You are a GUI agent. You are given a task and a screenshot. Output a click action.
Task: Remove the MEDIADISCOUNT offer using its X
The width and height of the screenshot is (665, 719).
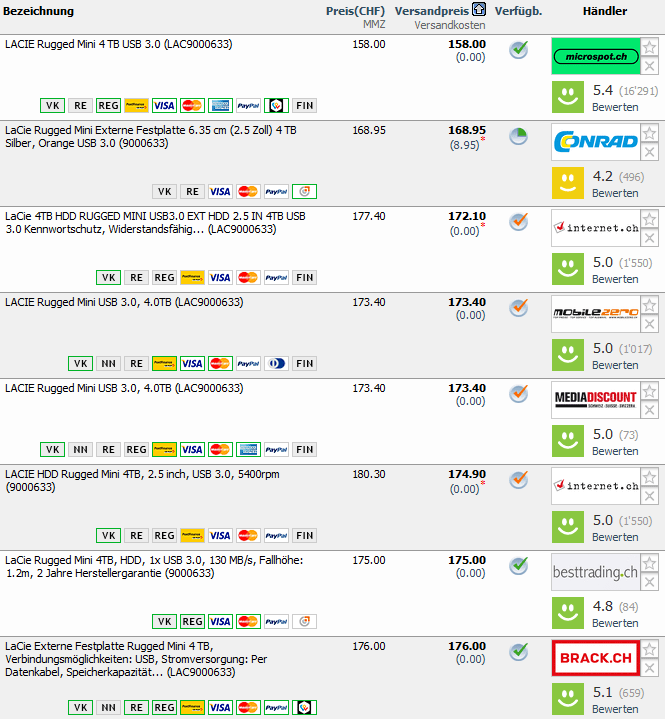click(x=649, y=410)
